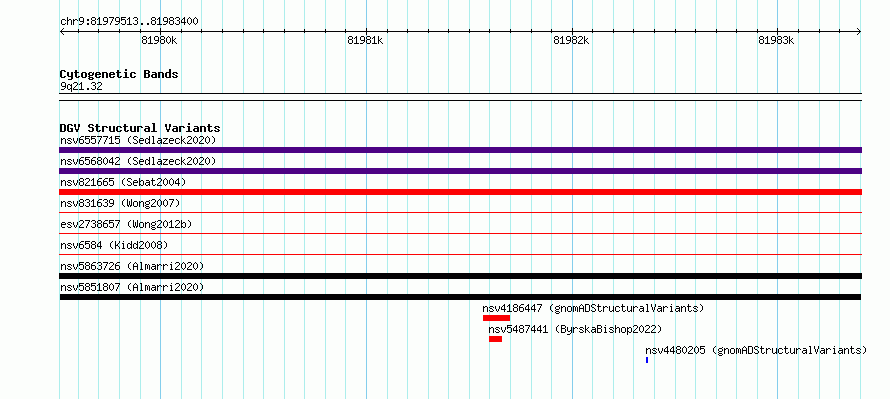Click the 81981k ruler label
The image size is (890, 399).
point(366,40)
